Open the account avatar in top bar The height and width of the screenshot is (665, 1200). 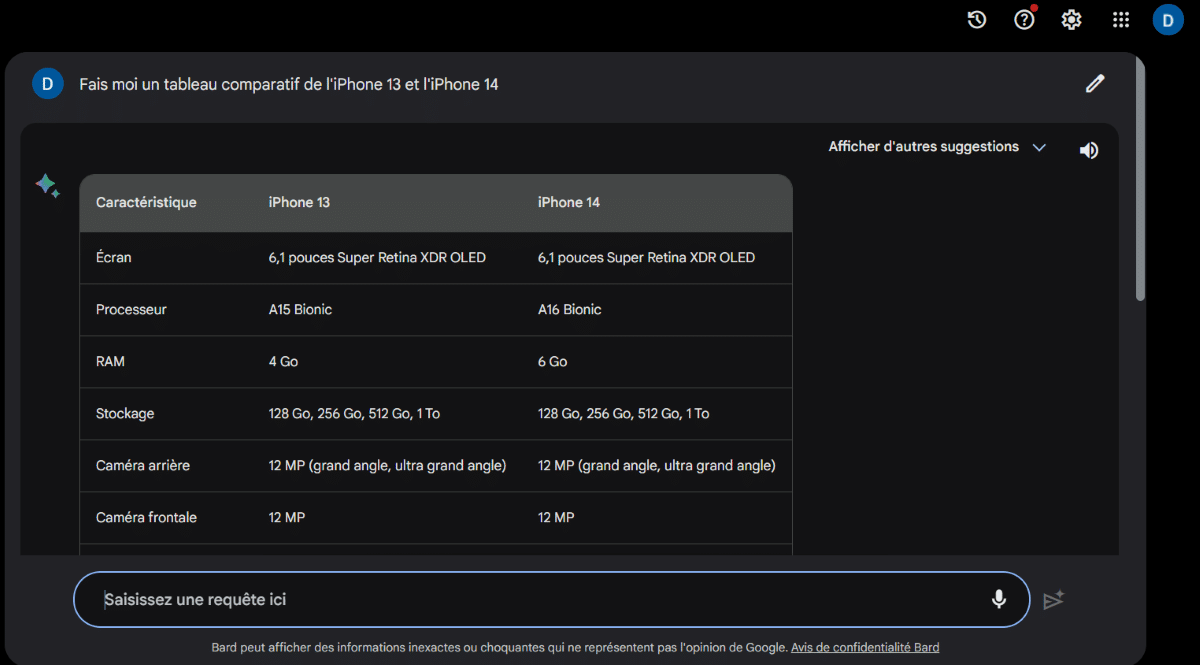(x=1168, y=20)
